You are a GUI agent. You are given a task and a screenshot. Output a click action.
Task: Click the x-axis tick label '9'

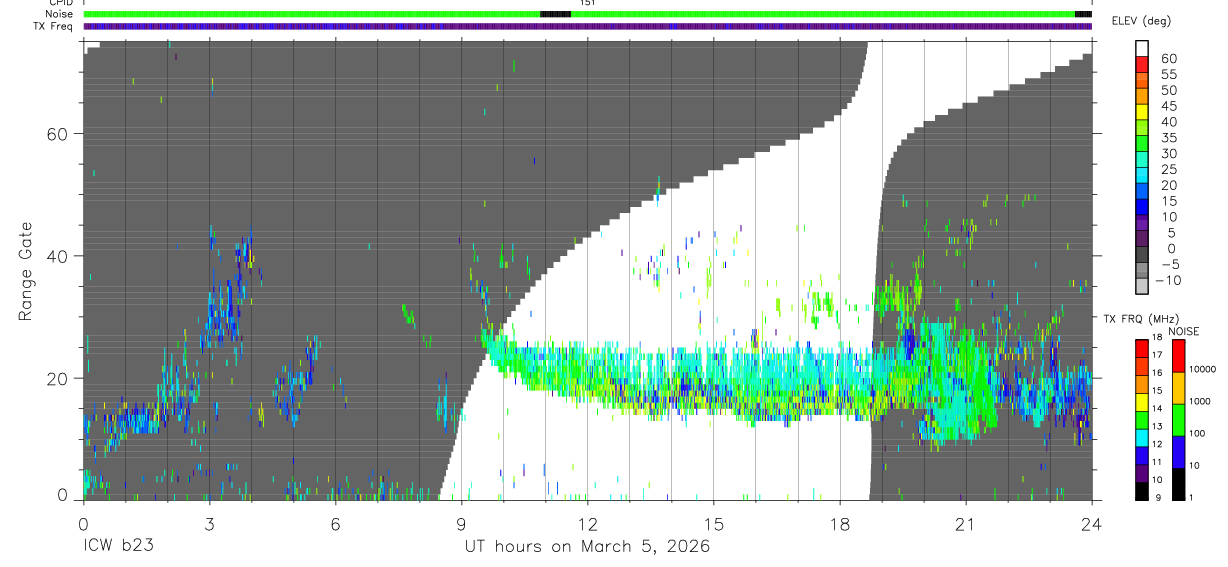pyautogui.click(x=461, y=523)
